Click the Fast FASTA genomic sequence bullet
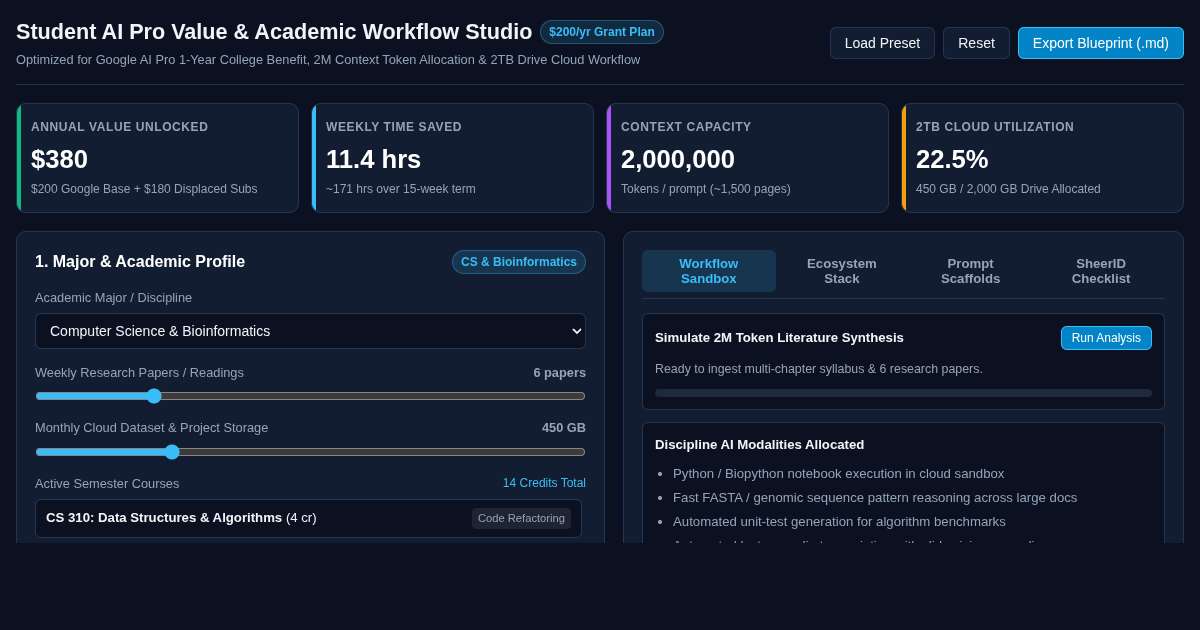Image resolution: width=1200 pixels, height=630 pixels. tap(875, 498)
